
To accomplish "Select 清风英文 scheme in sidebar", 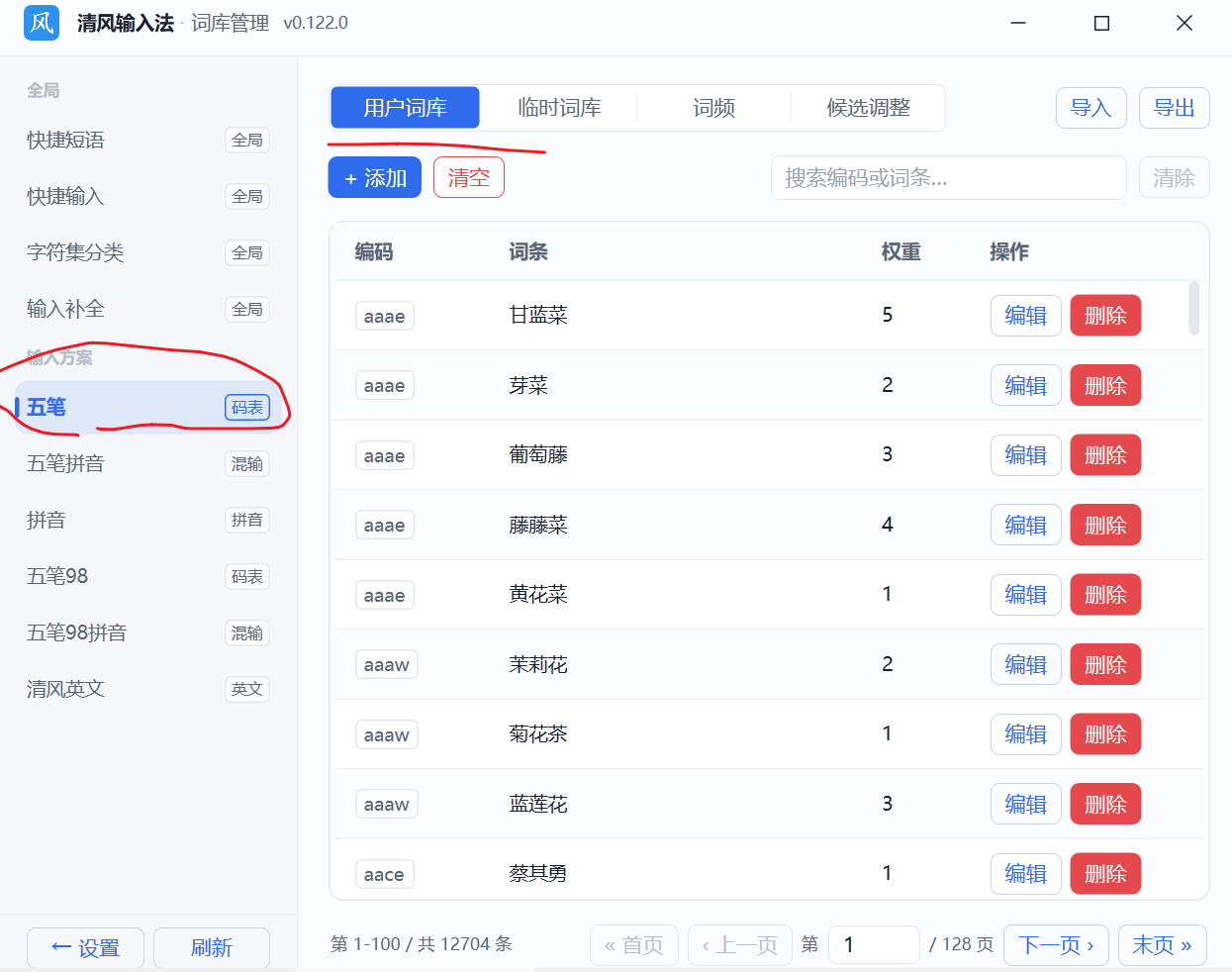I will (x=148, y=689).
